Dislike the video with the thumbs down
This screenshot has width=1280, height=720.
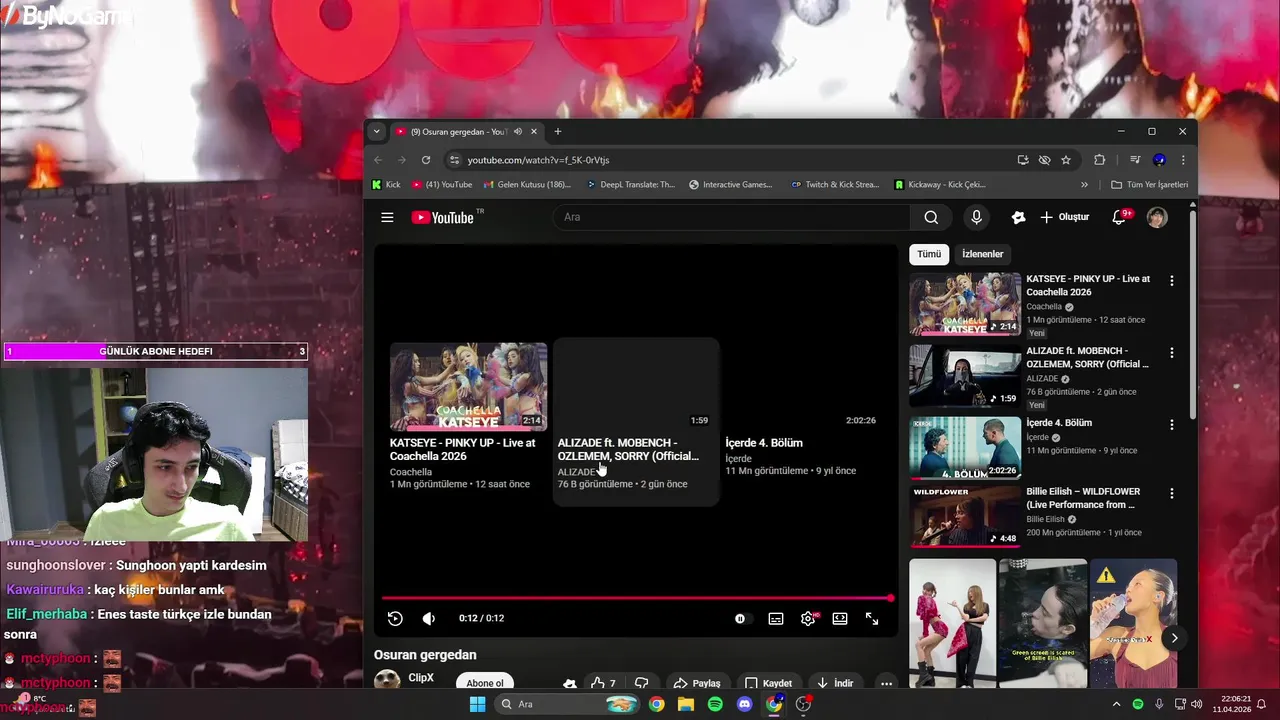642,683
